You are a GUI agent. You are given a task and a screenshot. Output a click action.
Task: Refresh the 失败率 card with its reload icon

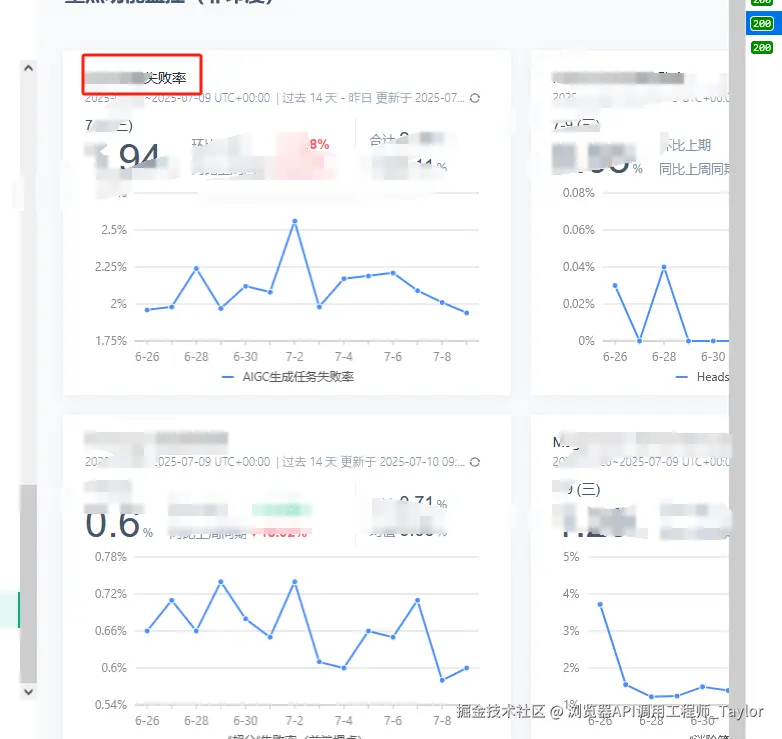tap(475, 98)
